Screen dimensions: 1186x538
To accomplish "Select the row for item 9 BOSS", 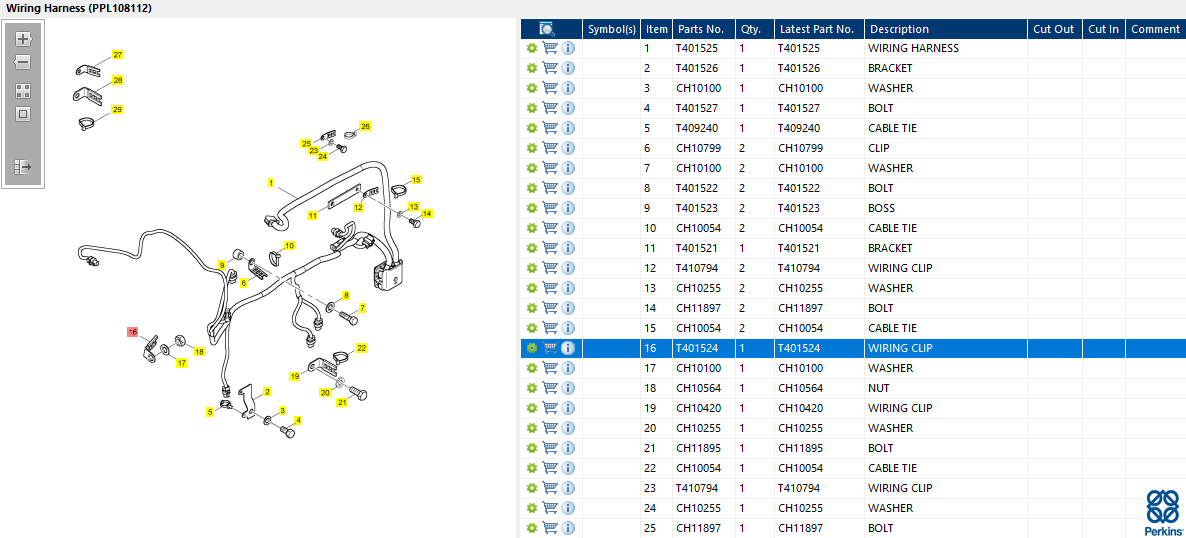I will click(852, 207).
